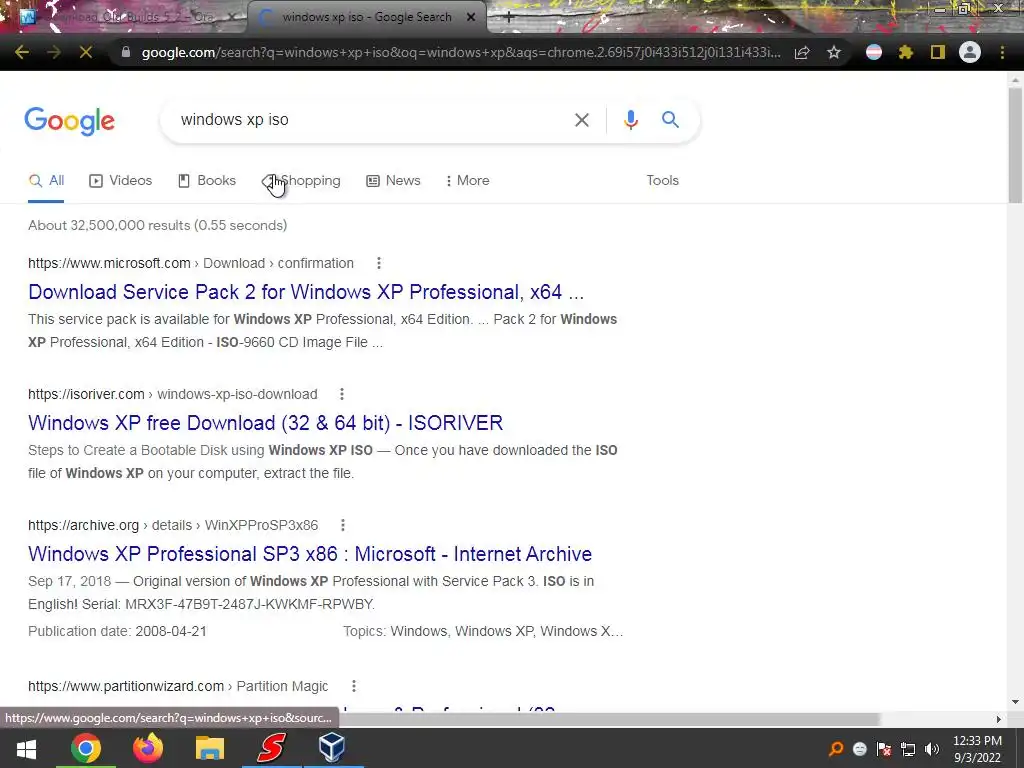Click the address bar URL
Viewport: 1024px width, 768px height.
click(460, 52)
